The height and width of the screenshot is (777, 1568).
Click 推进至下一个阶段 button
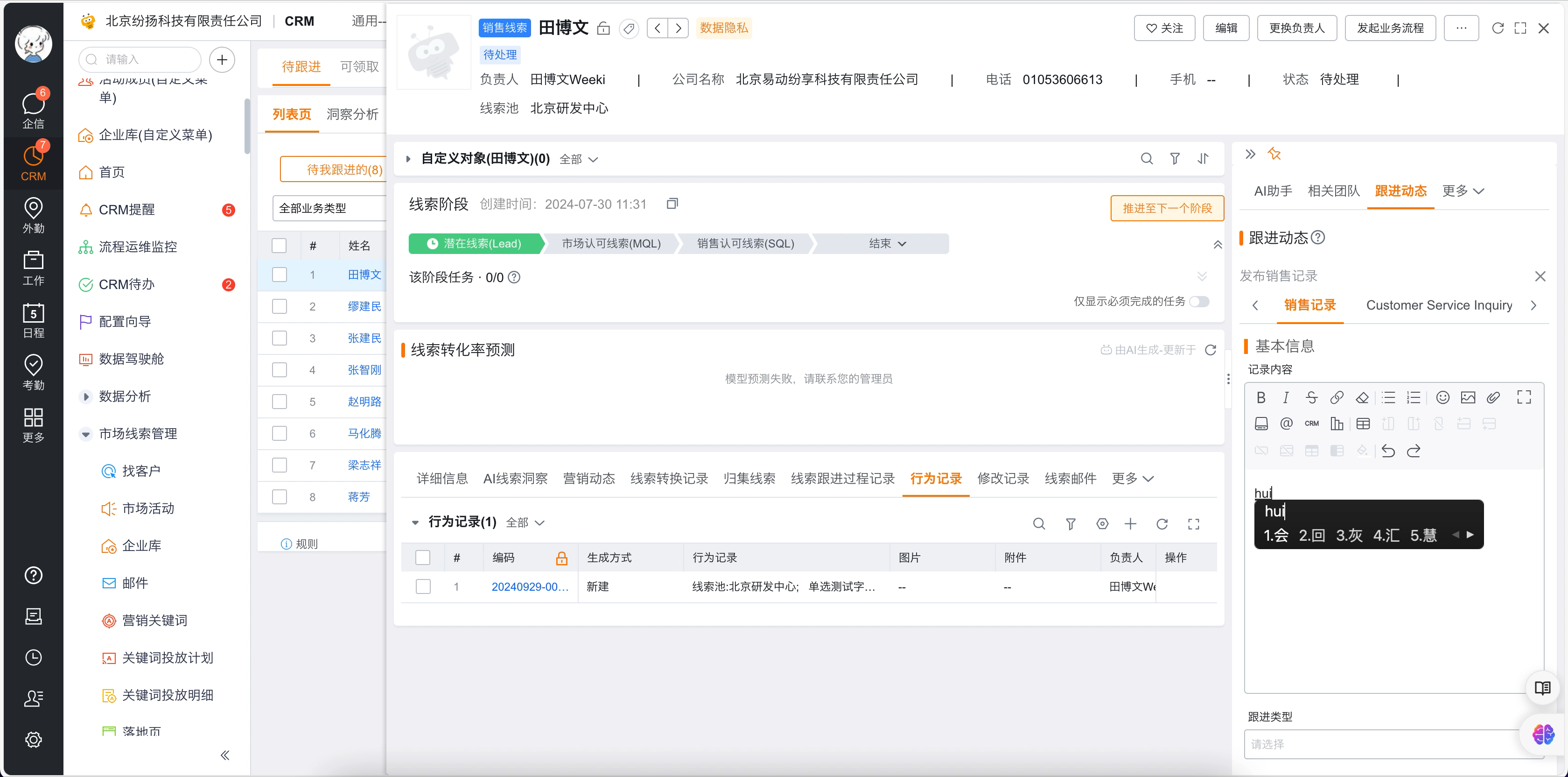pyautogui.click(x=1167, y=208)
